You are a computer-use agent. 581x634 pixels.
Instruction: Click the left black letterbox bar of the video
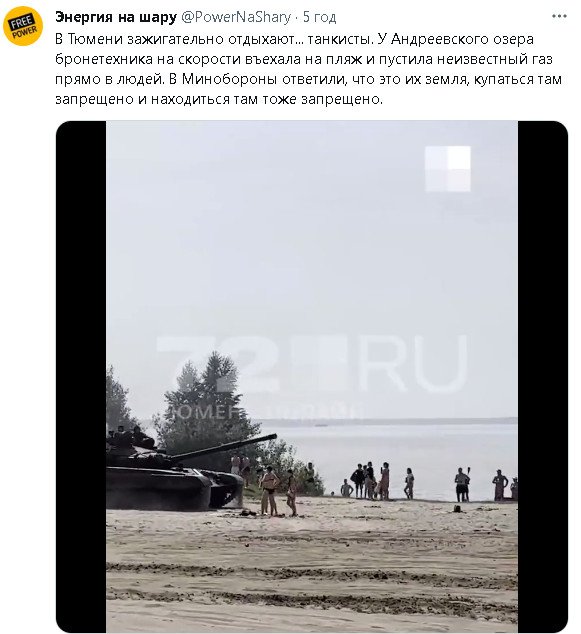81,376
